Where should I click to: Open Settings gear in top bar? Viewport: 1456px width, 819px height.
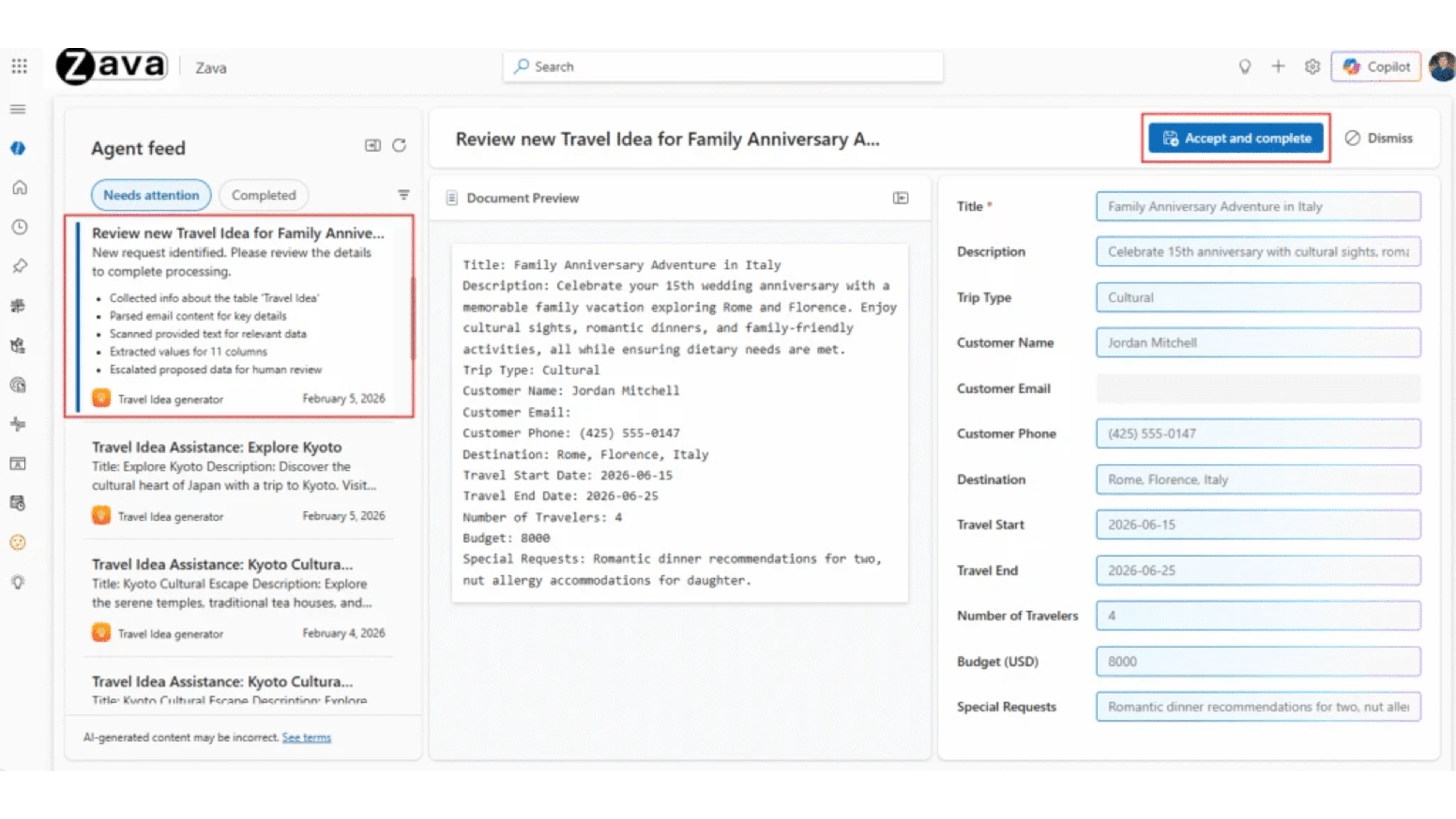pyautogui.click(x=1312, y=67)
